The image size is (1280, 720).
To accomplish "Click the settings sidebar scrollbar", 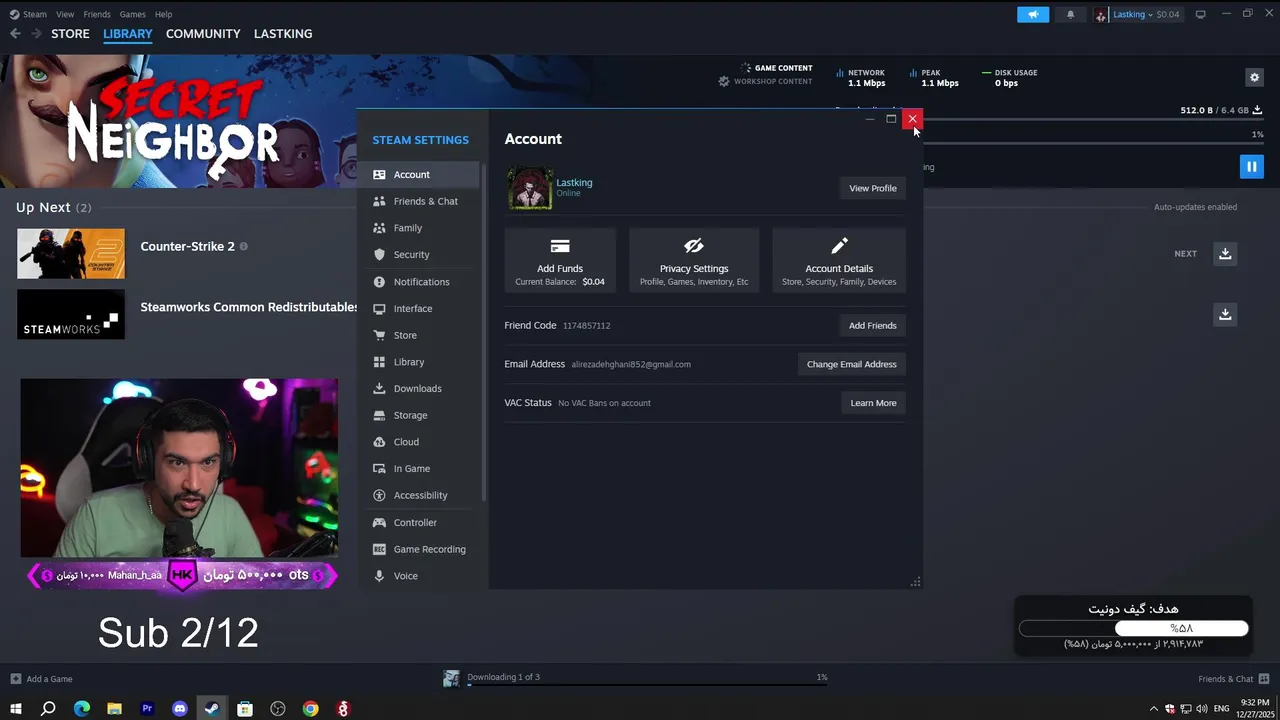I will pyautogui.click(x=485, y=332).
